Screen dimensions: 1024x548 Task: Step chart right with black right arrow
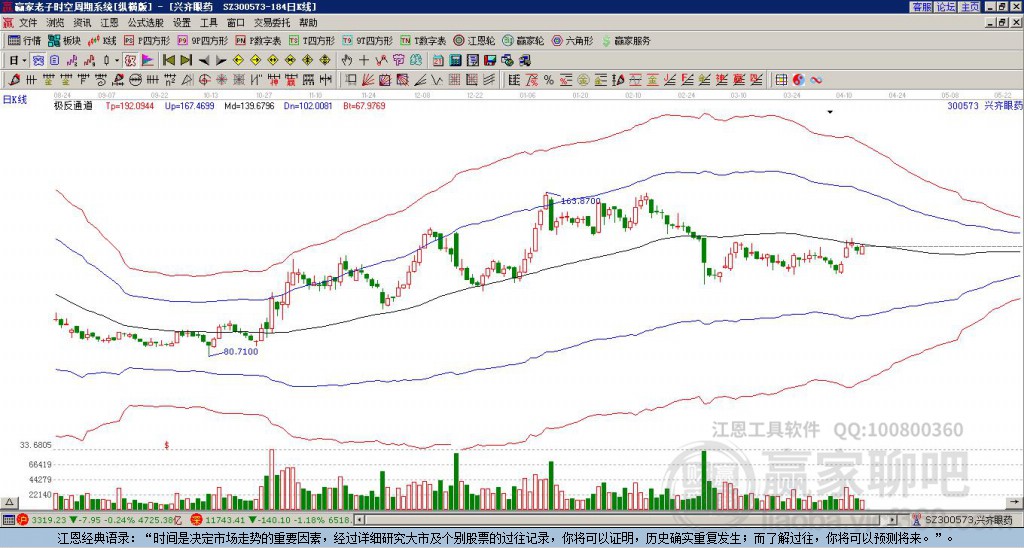point(221,60)
